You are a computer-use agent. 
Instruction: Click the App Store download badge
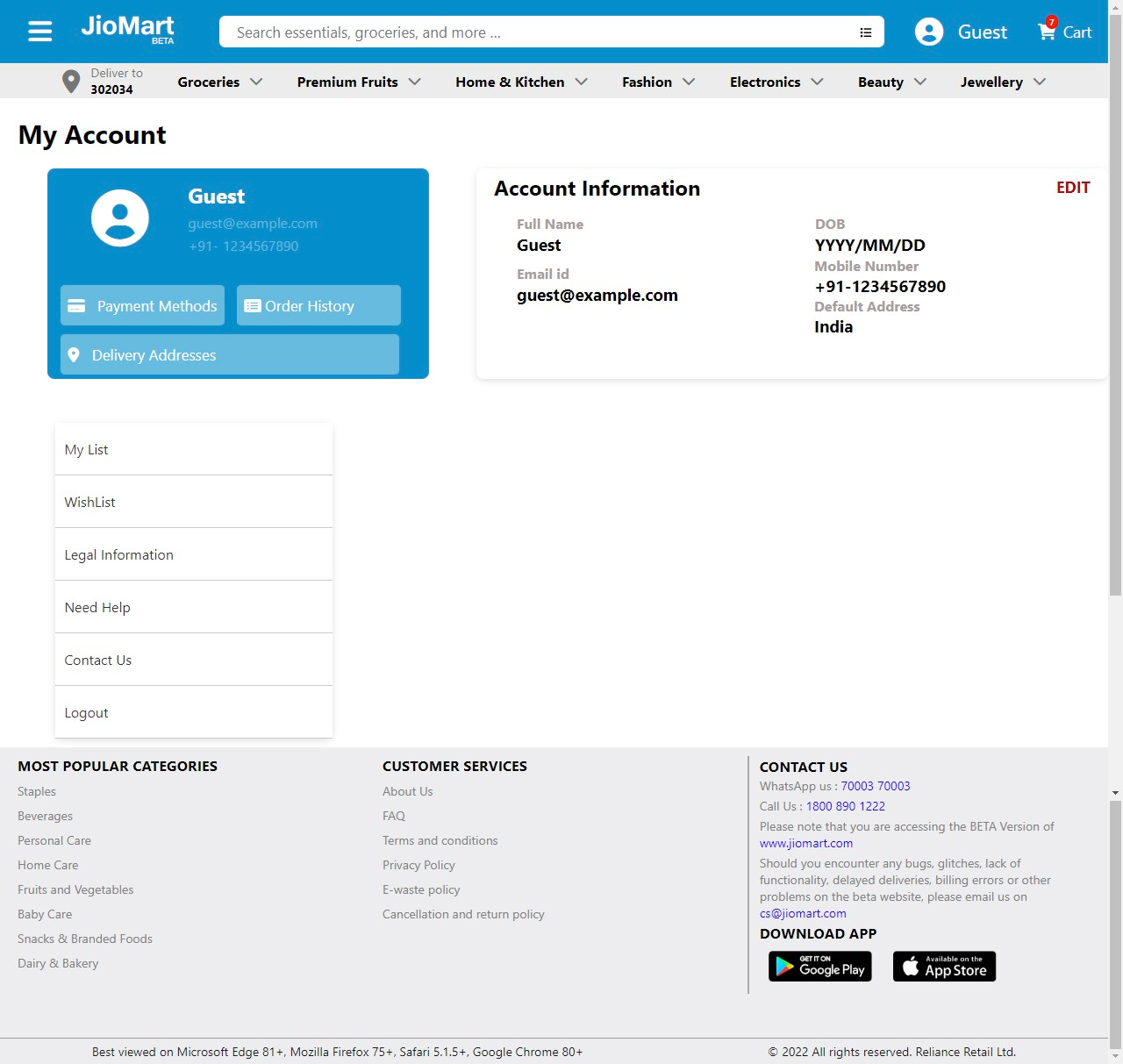pyautogui.click(x=944, y=967)
